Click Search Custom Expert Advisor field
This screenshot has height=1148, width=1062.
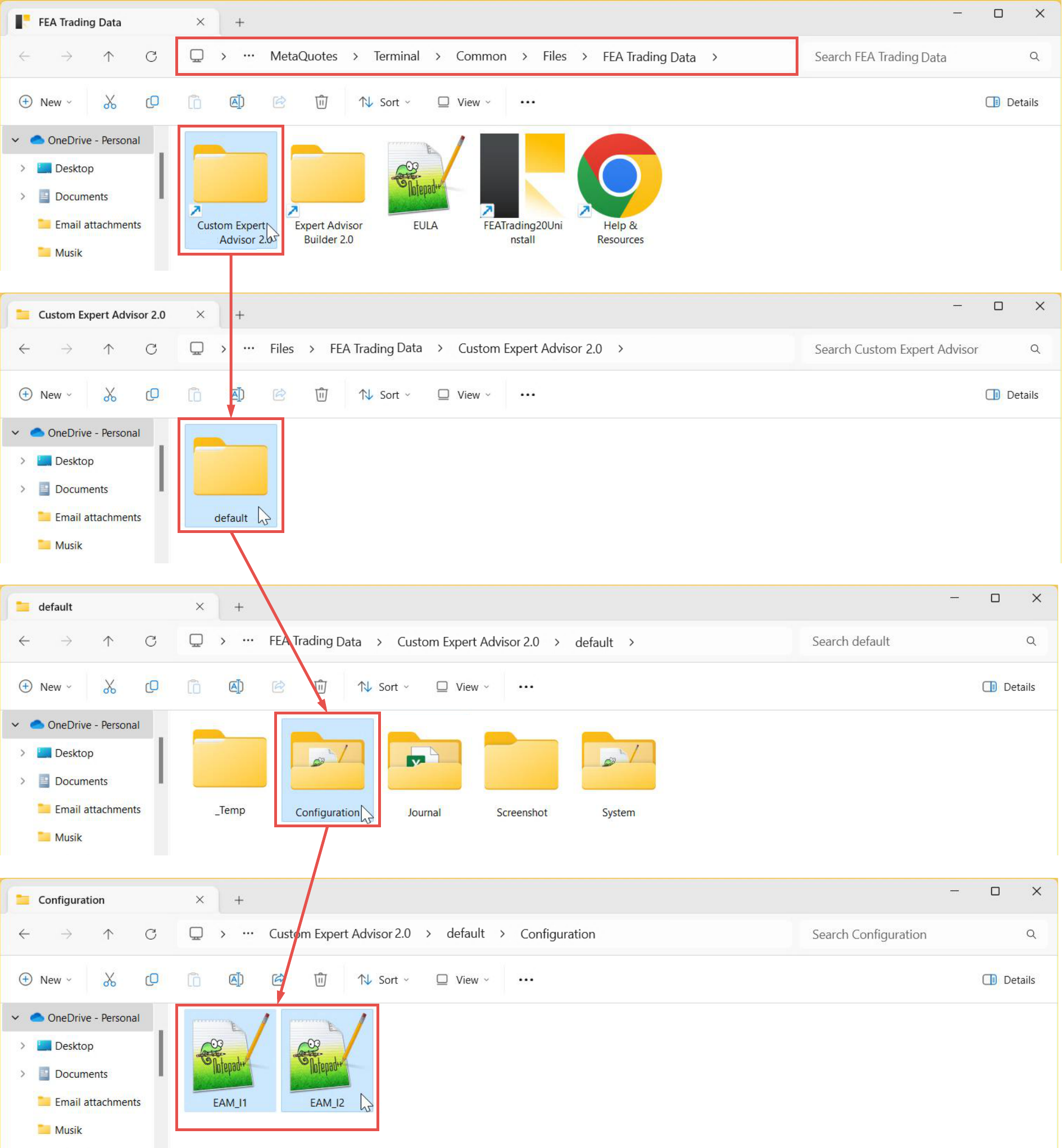(x=927, y=349)
